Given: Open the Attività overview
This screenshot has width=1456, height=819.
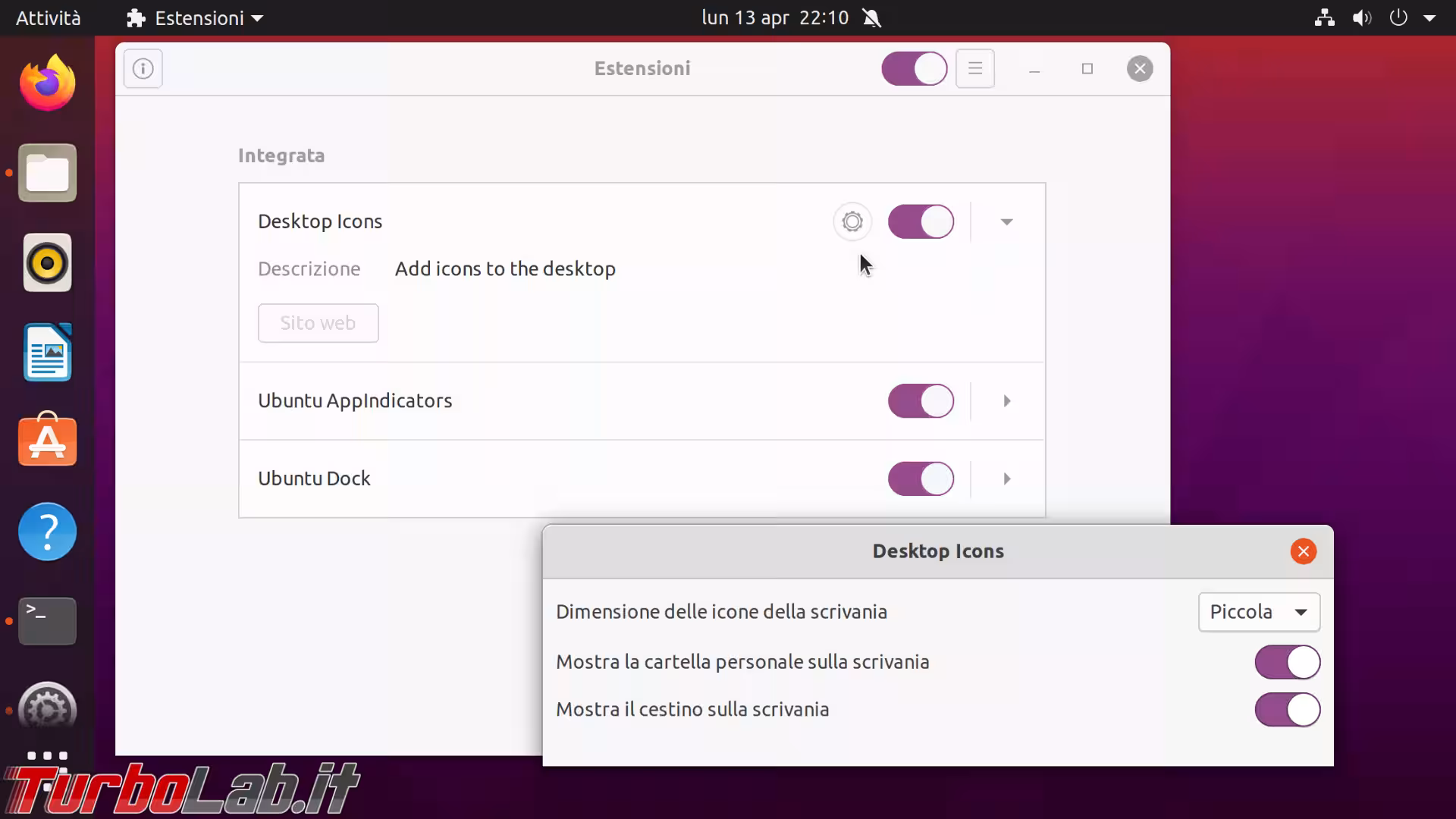Looking at the screenshot, I should [x=48, y=17].
